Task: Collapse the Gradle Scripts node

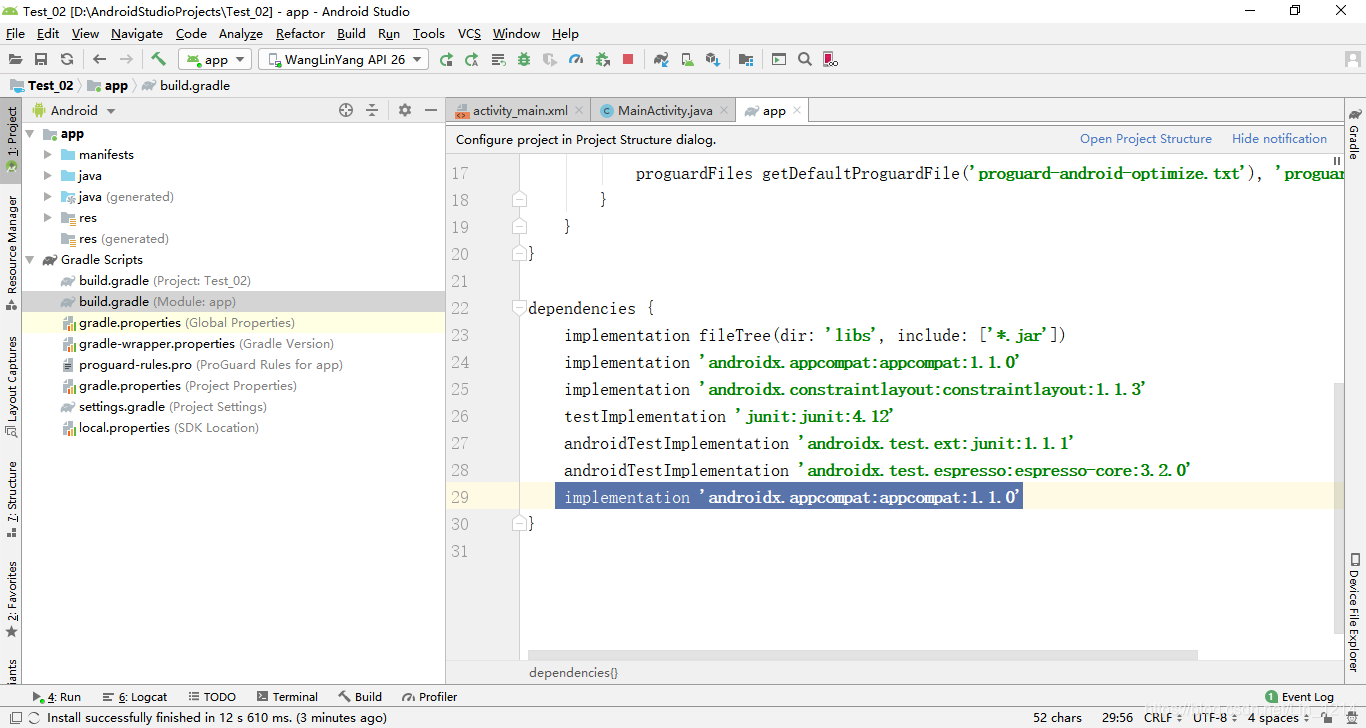Action: click(30, 260)
